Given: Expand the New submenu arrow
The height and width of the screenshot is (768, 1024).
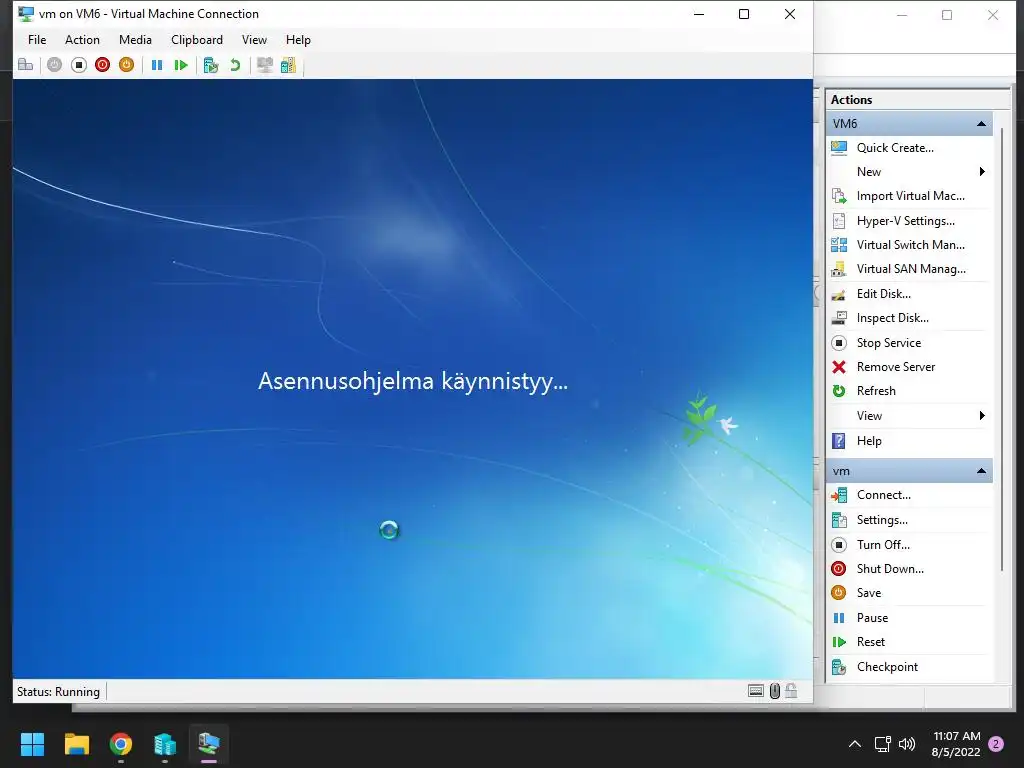Looking at the screenshot, I should click(x=982, y=172).
